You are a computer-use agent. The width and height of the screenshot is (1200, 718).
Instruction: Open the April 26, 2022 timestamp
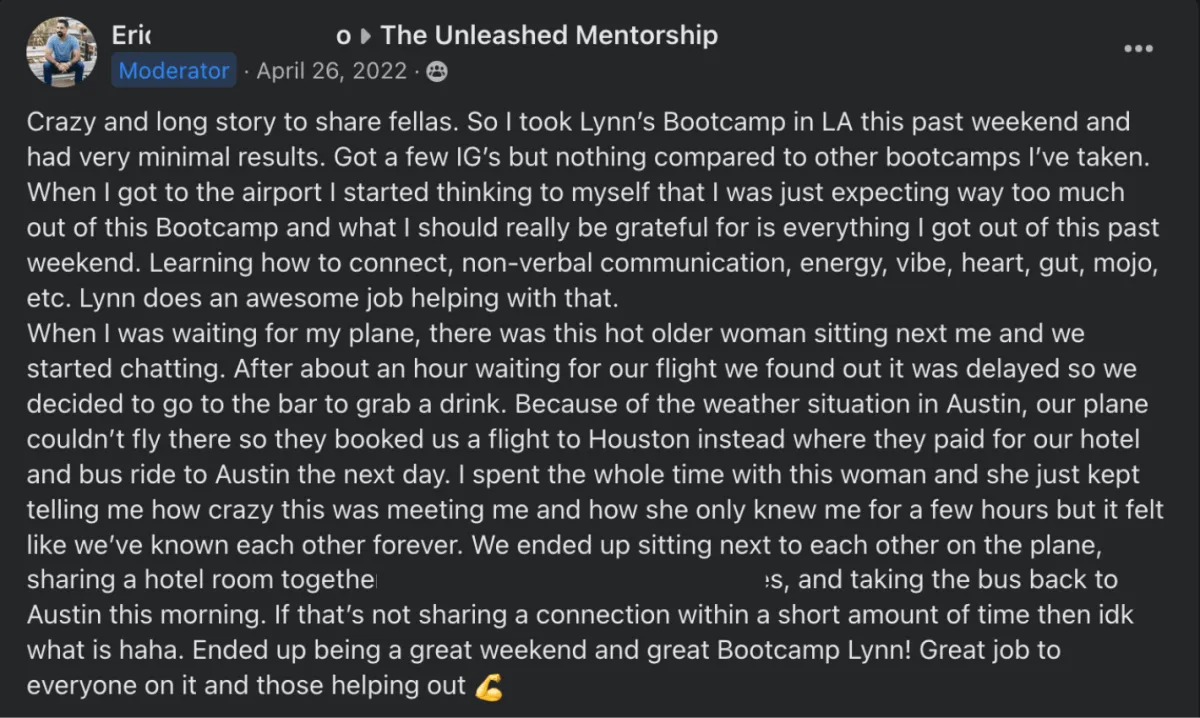coord(331,71)
